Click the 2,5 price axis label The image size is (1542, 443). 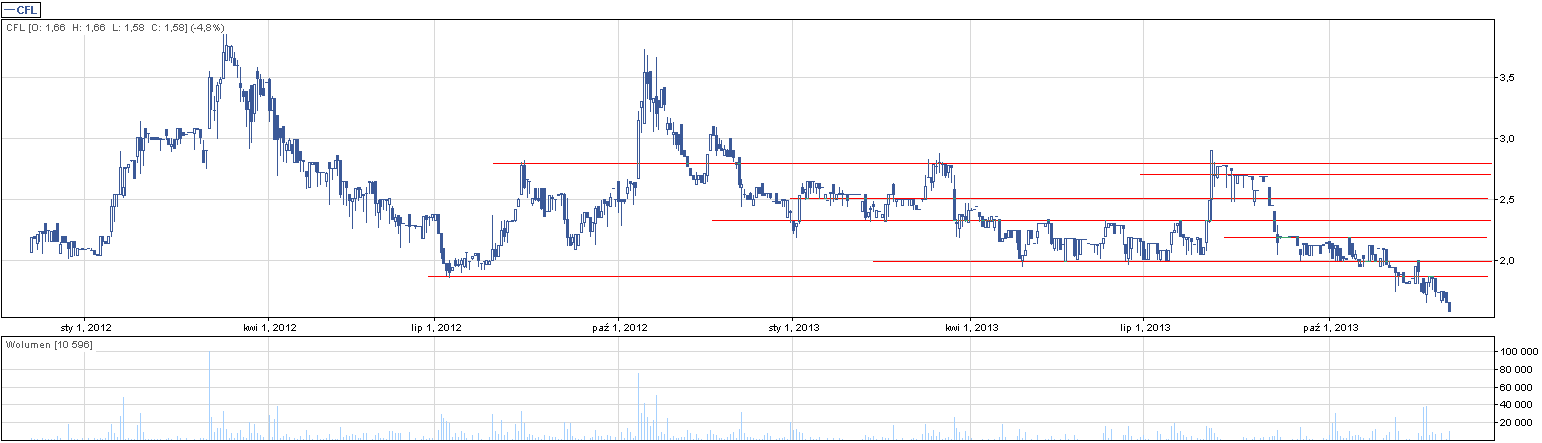click(1505, 200)
